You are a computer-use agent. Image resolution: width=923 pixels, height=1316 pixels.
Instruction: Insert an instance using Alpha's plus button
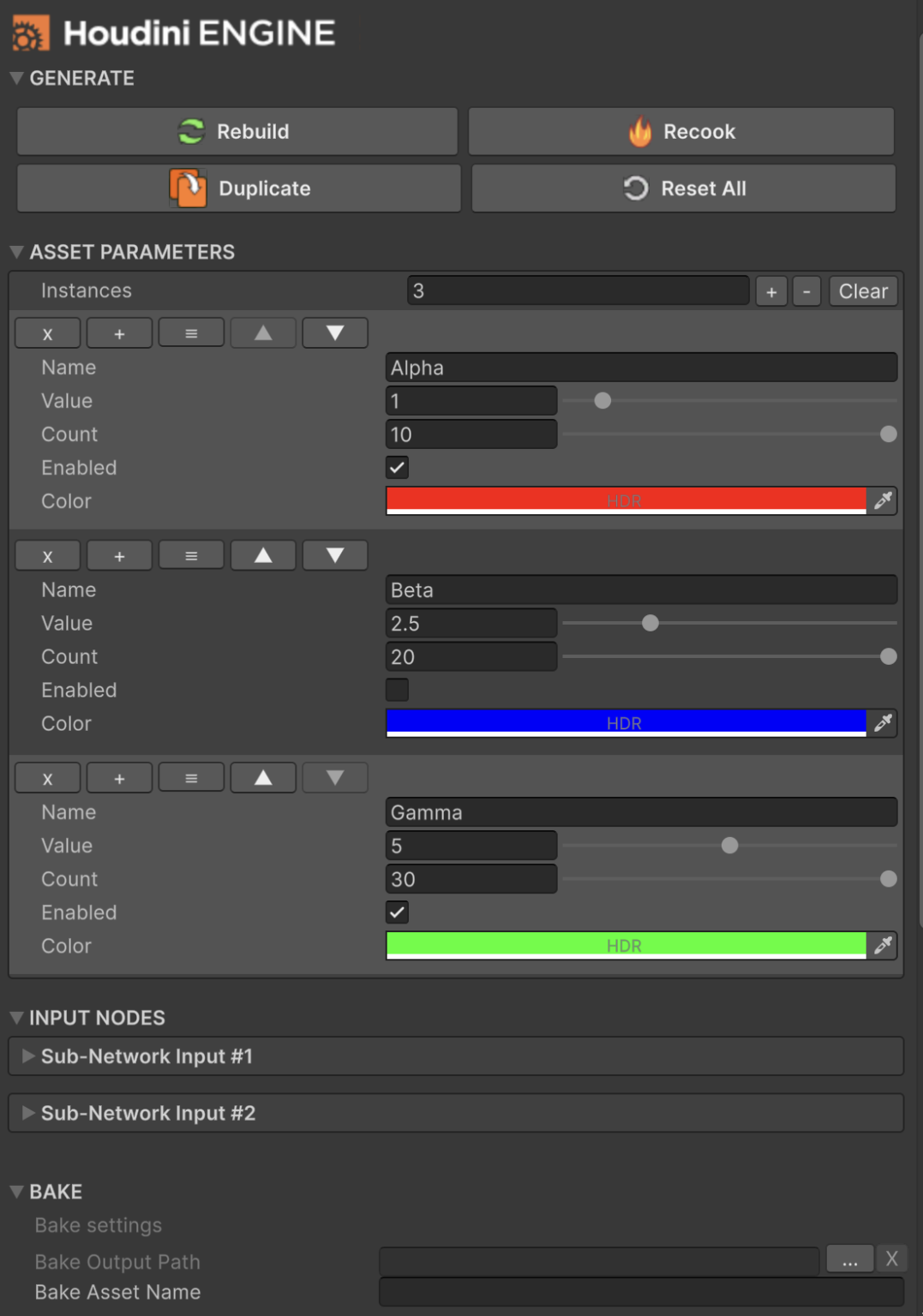tap(120, 333)
